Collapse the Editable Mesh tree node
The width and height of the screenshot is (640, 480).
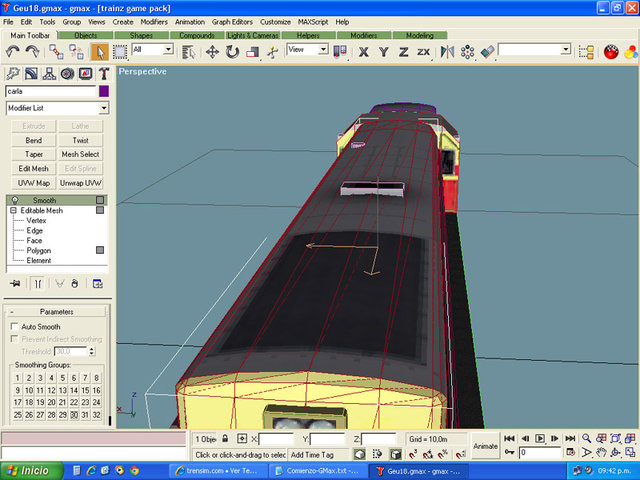pos(12,211)
